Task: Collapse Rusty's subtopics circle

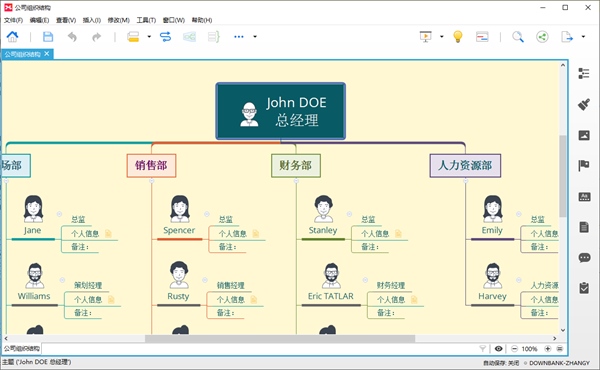Action: pyautogui.click(x=205, y=280)
